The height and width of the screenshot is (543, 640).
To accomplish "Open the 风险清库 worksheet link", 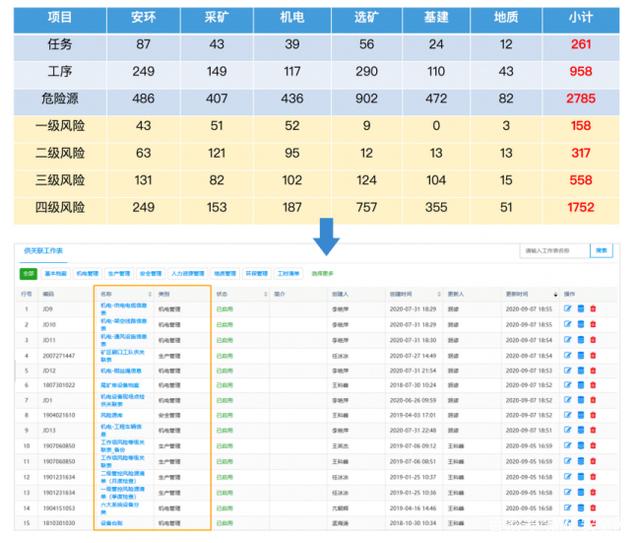I will click(112, 415).
